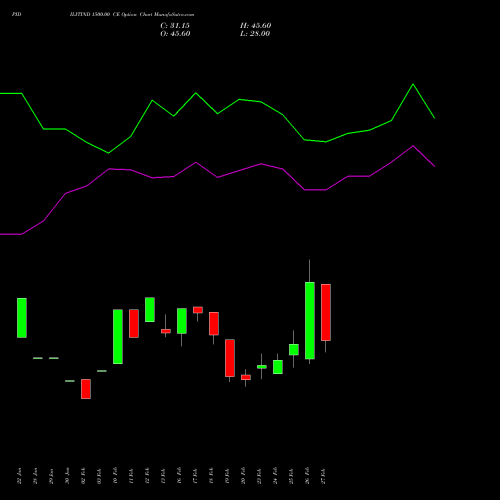The height and width of the screenshot is (500, 500).
Task: Click the close value C: 31.15
Action: (x=175, y=26)
